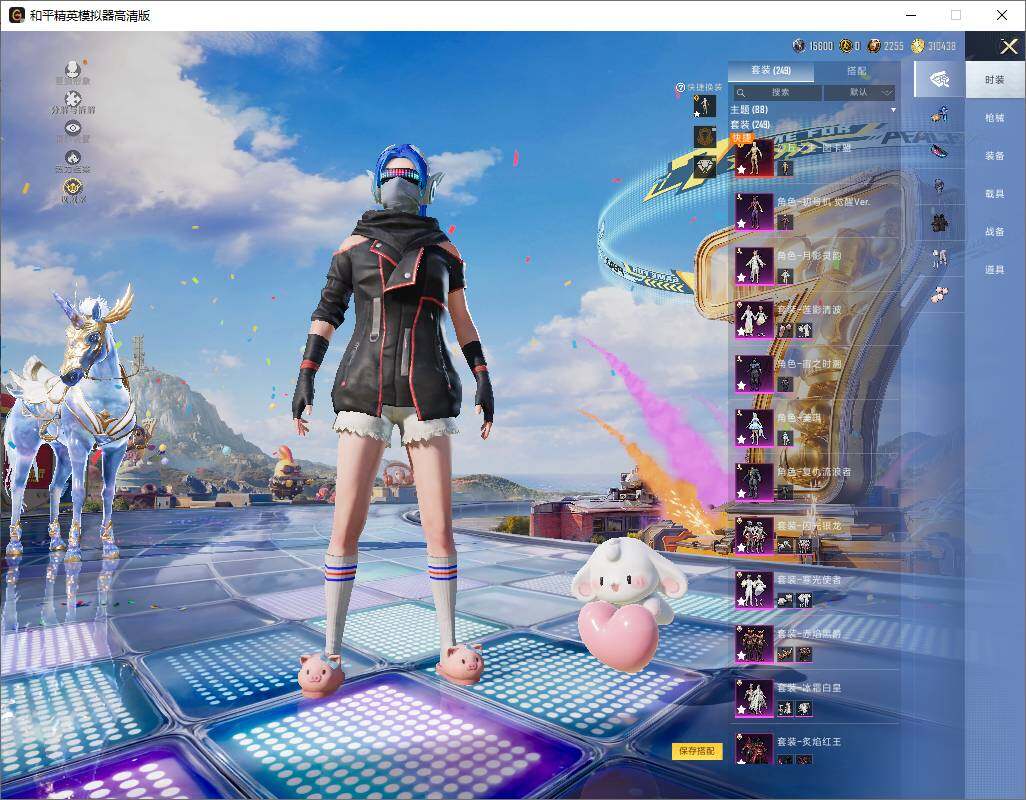Image resolution: width=1026 pixels, height=800 pixels.
Task: Open the flame-shaped icon on left
Action: 73,157
